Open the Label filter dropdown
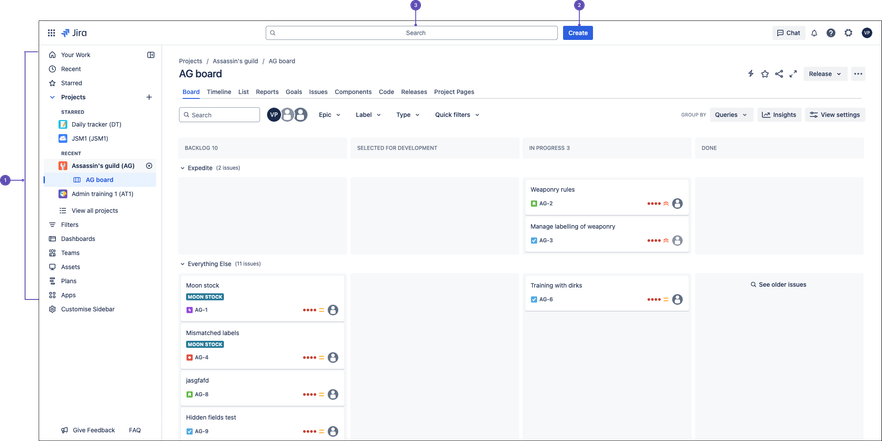Viewport: 882px width, 441px height. (368, 115)
